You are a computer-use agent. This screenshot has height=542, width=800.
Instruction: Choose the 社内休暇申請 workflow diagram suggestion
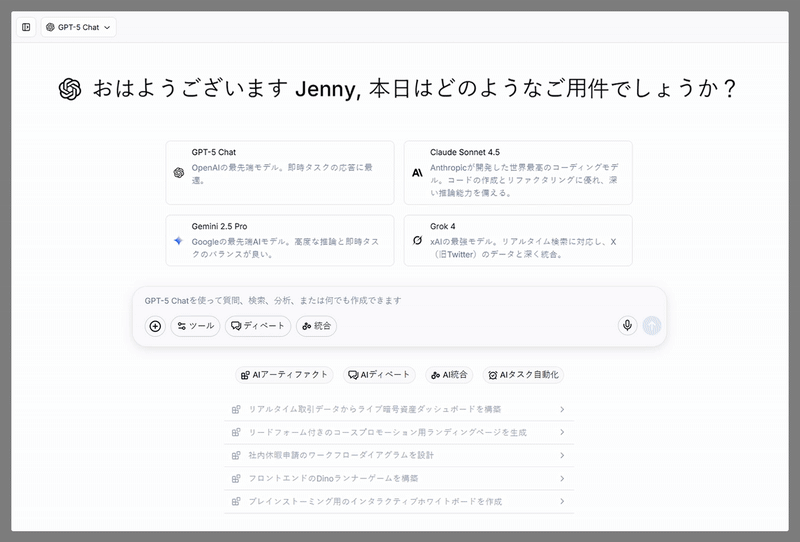pos(399,455)
